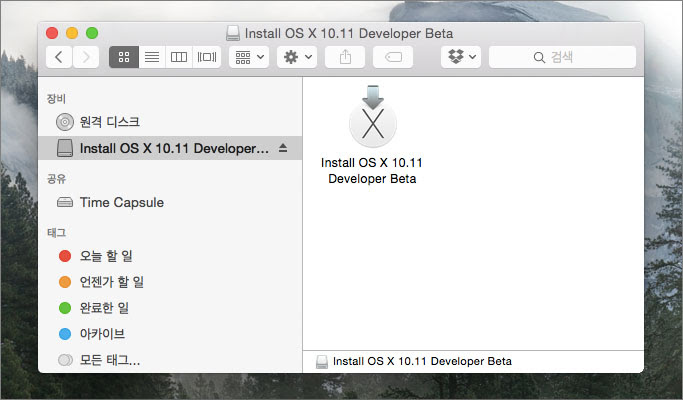Screen dimensions: 683x400
Task: Go forward with the right chevron button
Action: coord(86,57)
